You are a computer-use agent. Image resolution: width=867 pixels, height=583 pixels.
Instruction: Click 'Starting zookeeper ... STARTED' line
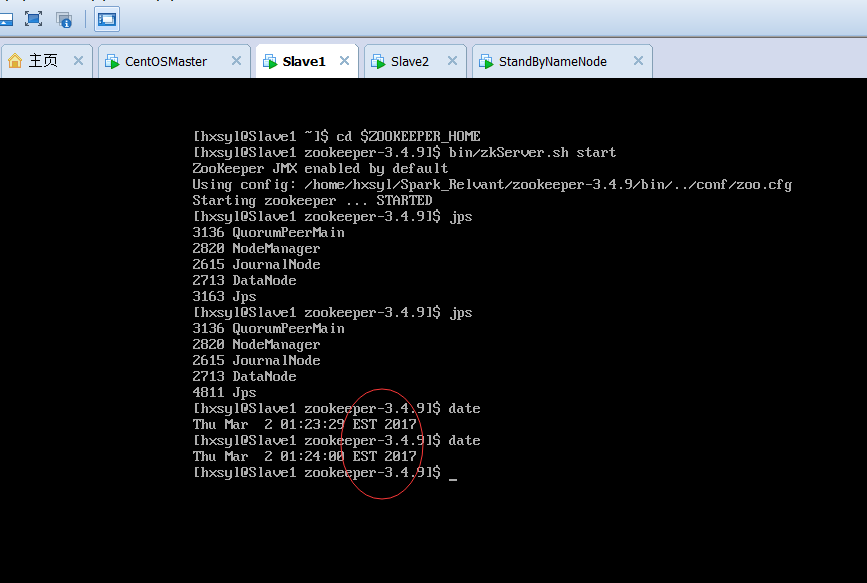(312, 200)
